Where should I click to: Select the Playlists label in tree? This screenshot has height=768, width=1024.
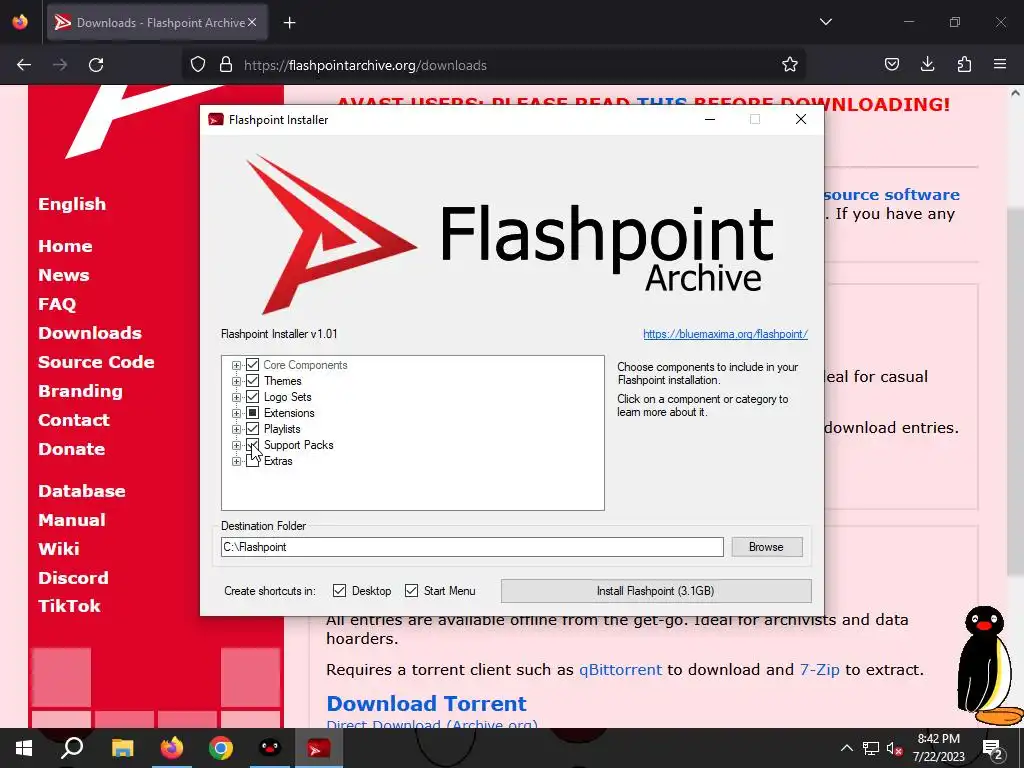pyautogui.click(x=281, y=429)
